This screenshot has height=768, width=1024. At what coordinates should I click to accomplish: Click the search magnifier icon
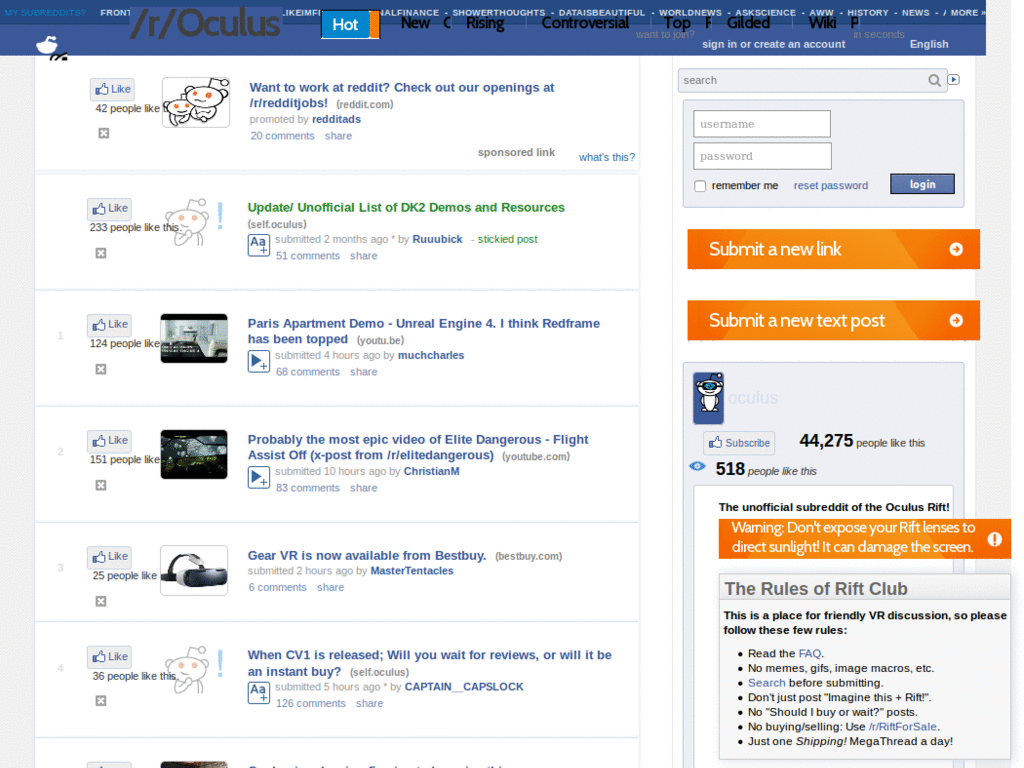[935, 80]
